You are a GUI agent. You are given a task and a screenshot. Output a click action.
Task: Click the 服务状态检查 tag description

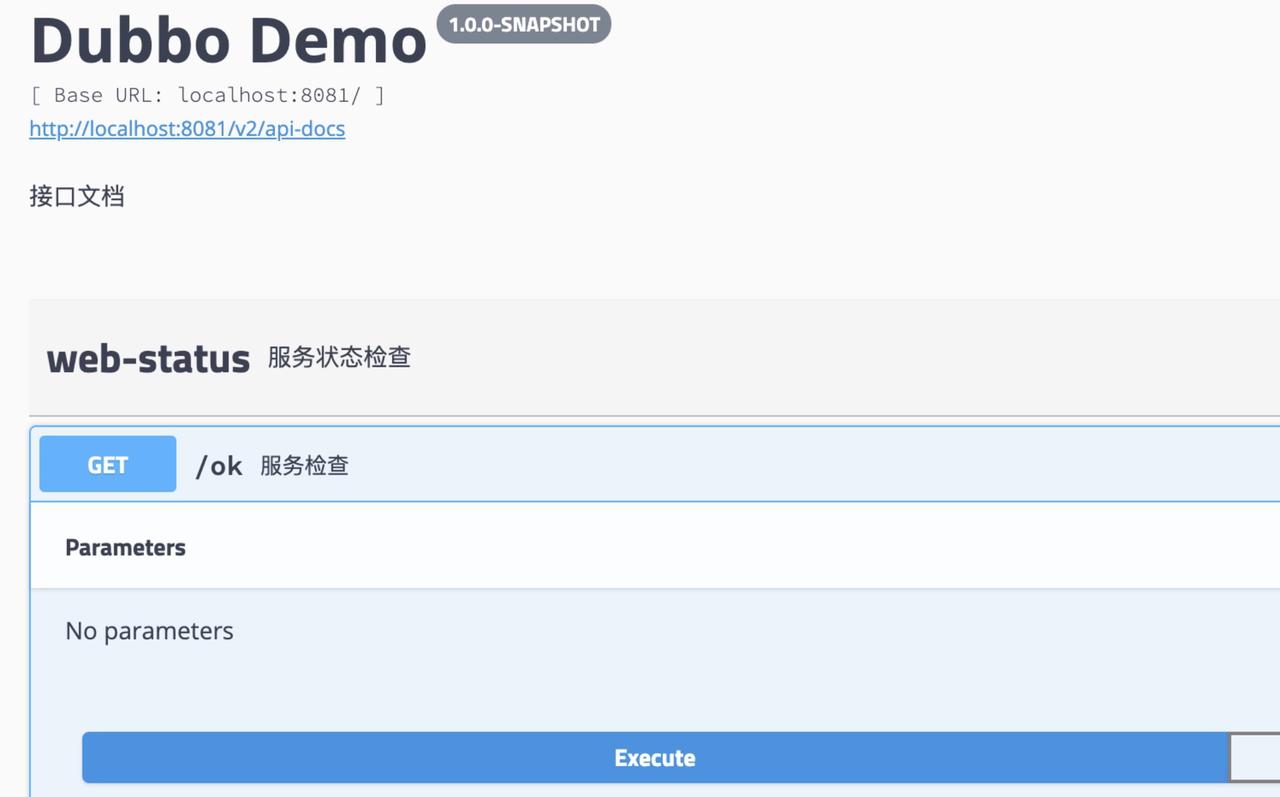pyautogui.click(x=339, y=358)
